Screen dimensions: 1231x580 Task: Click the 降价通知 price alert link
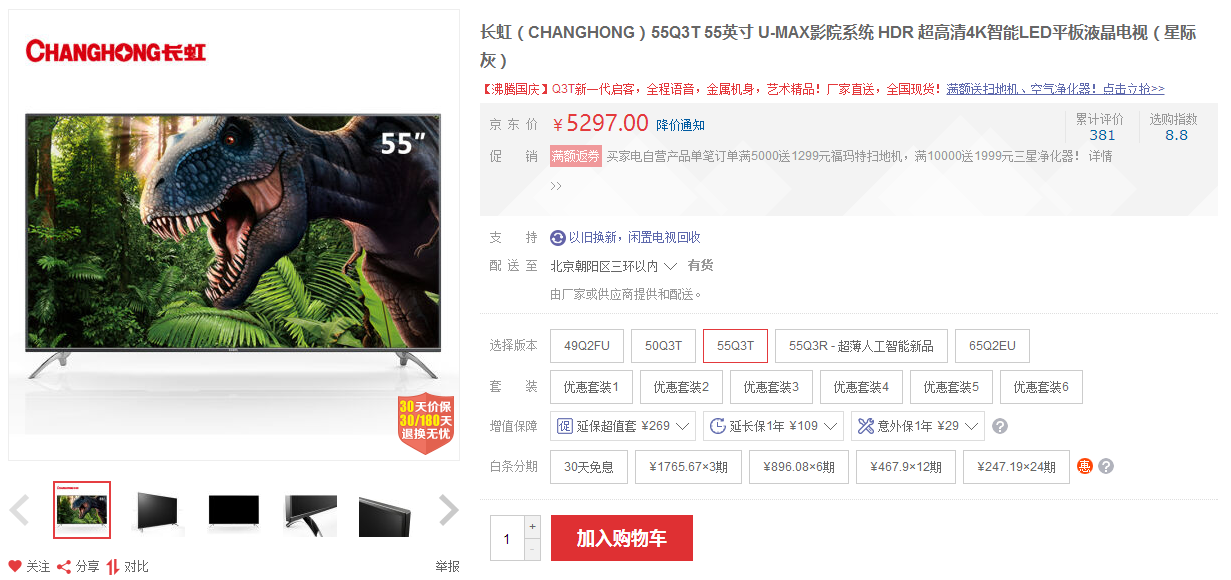(x=680, y=125)
